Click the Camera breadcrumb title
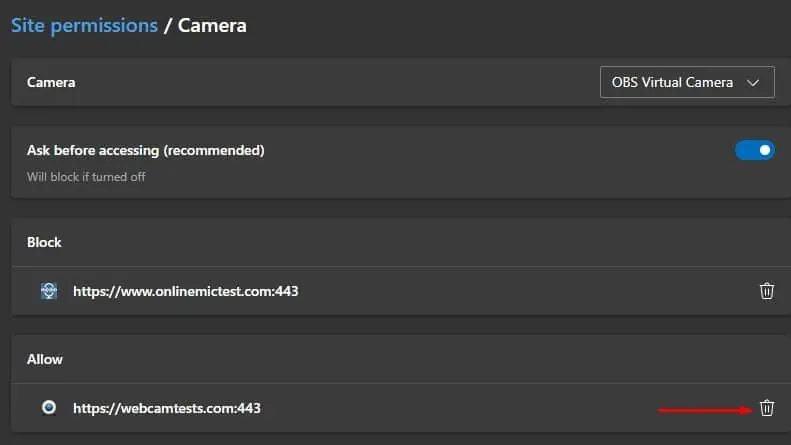 (212, 26)
